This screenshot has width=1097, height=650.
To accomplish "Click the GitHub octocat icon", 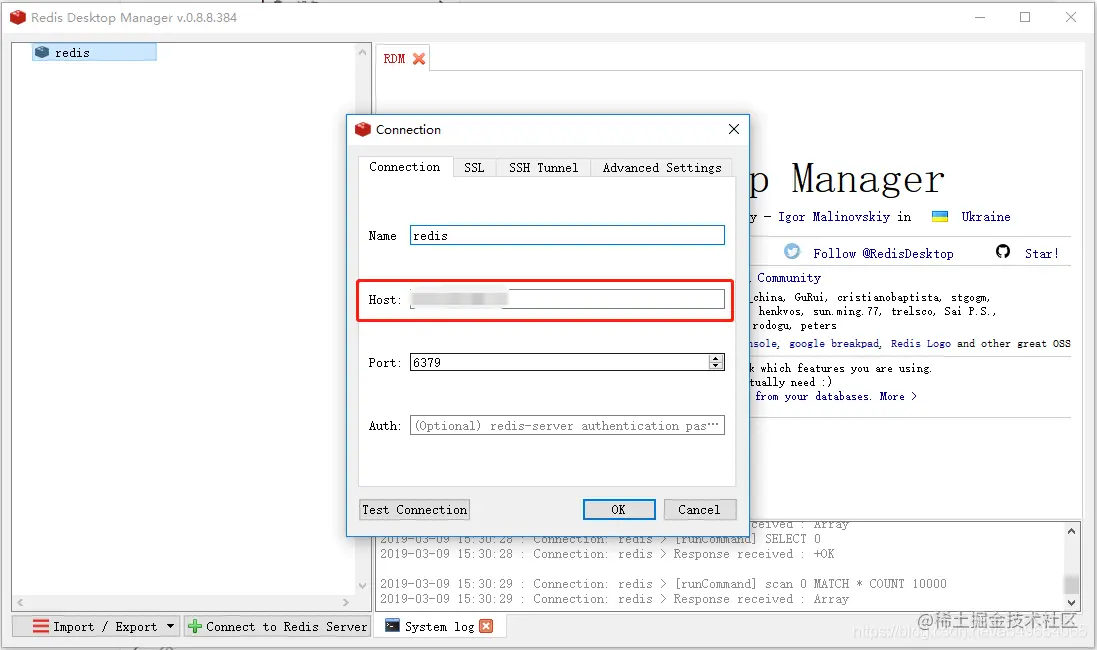I will (x=1003, y=252).
